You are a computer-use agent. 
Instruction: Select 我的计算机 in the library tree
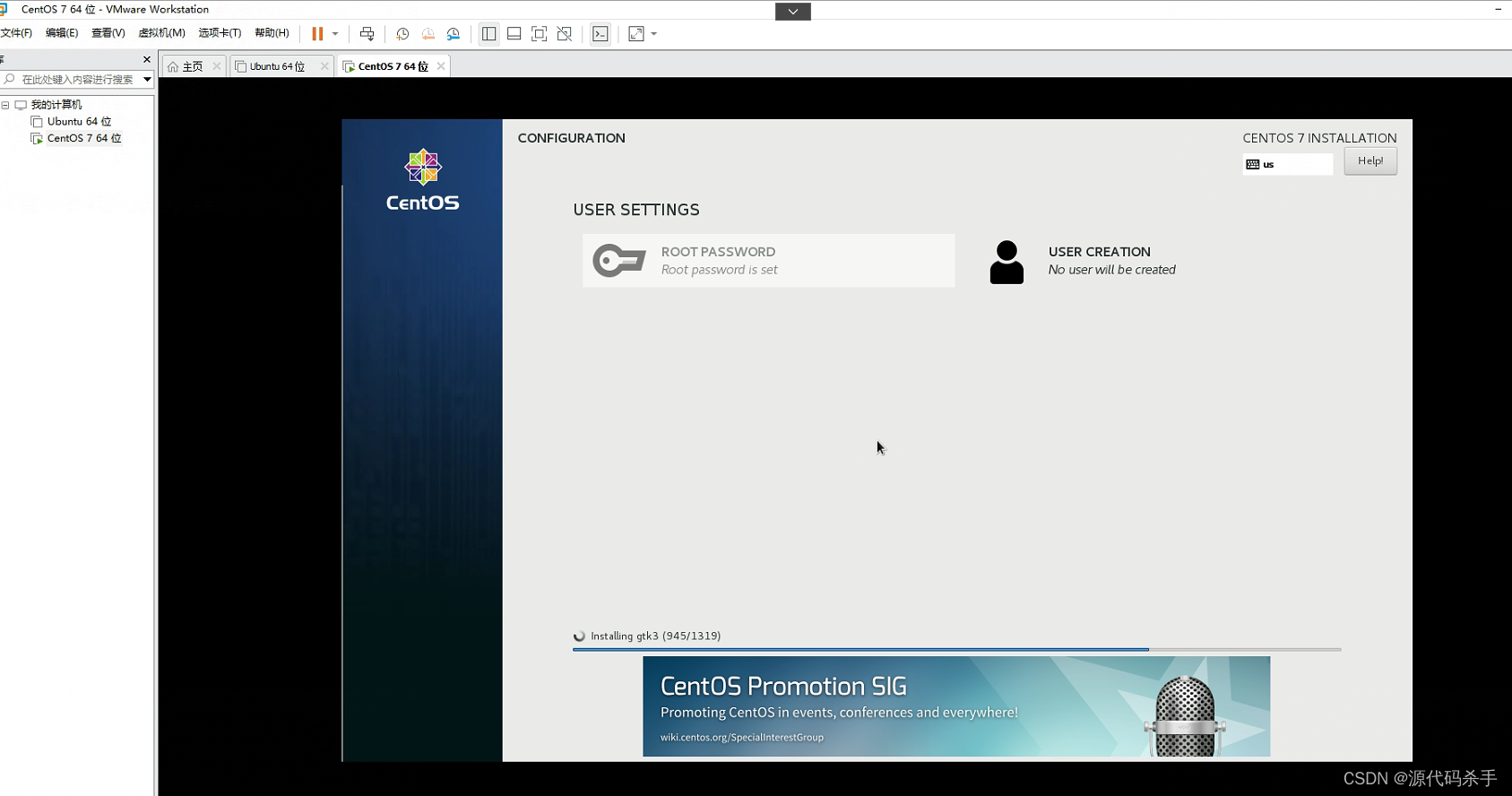(56, 105)
